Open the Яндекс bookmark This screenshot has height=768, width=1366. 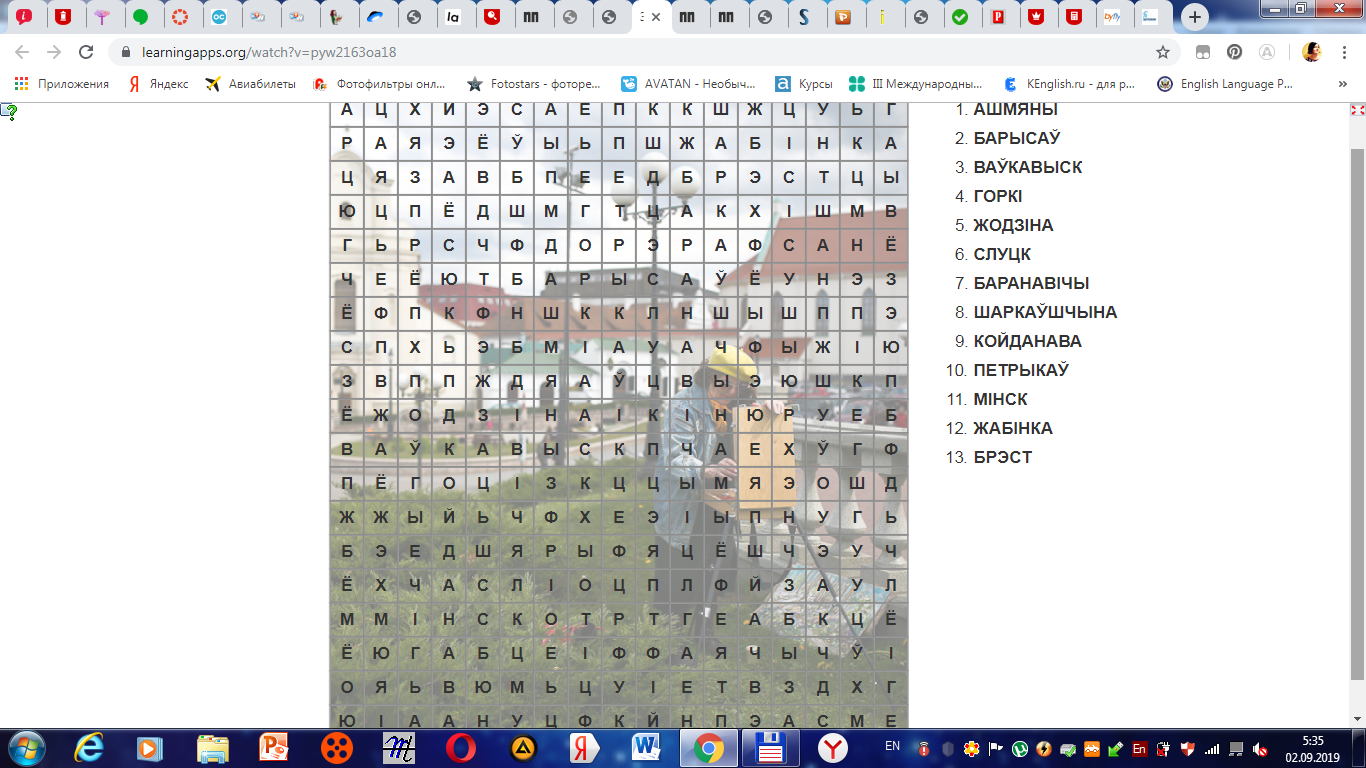[158, 84]
